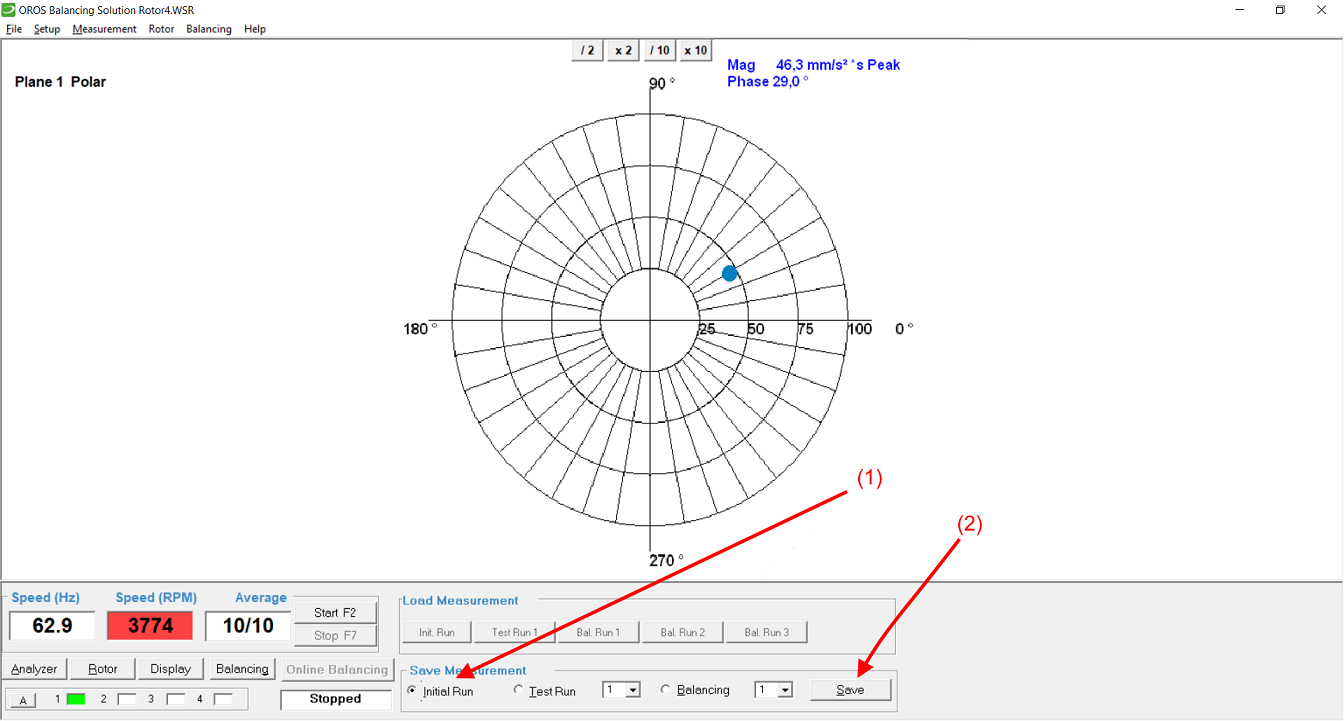Click the Stop F7 button
The width and height of the screenshot is (1344, 721).
[x=335, y=635]
